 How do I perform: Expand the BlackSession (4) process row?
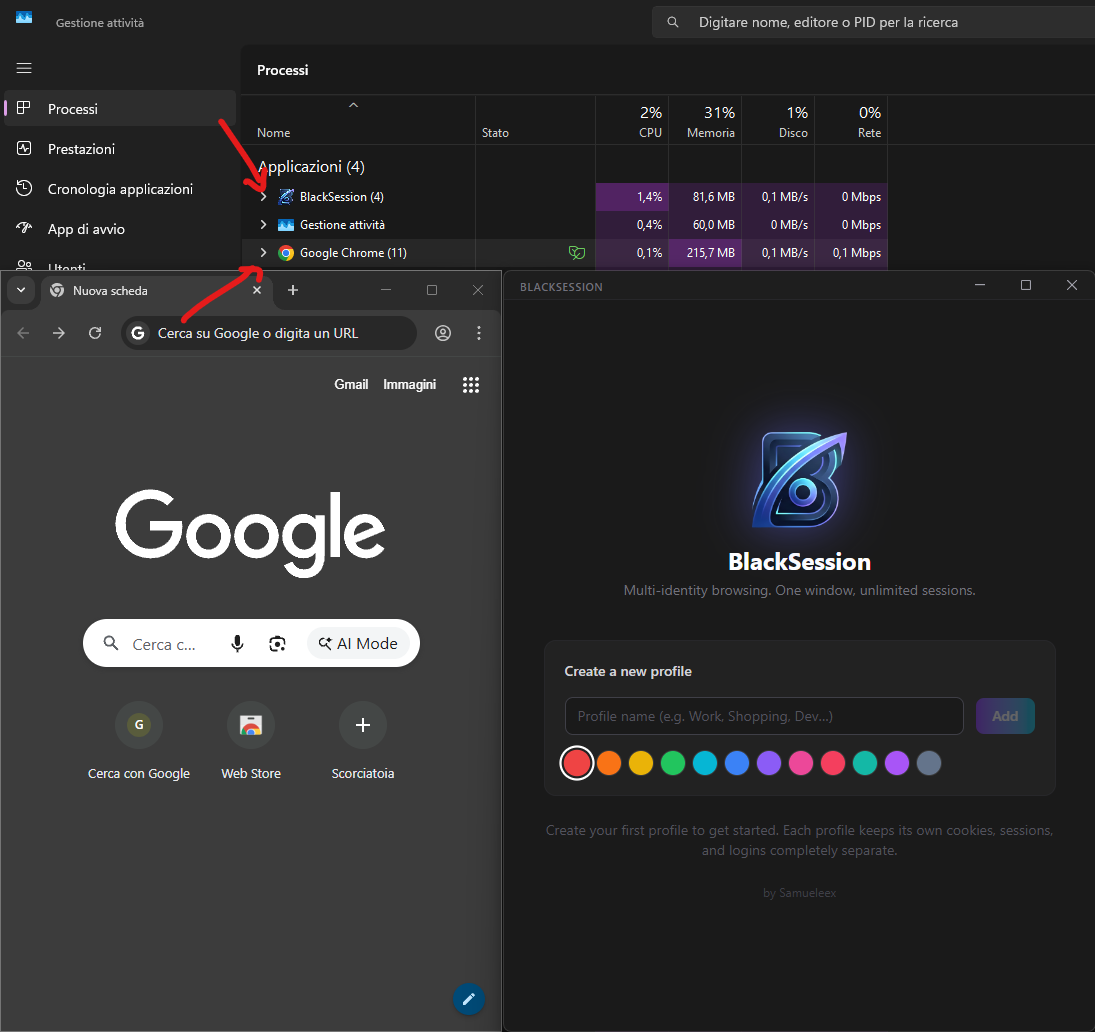pyautogui.click(x=263, y=197)
